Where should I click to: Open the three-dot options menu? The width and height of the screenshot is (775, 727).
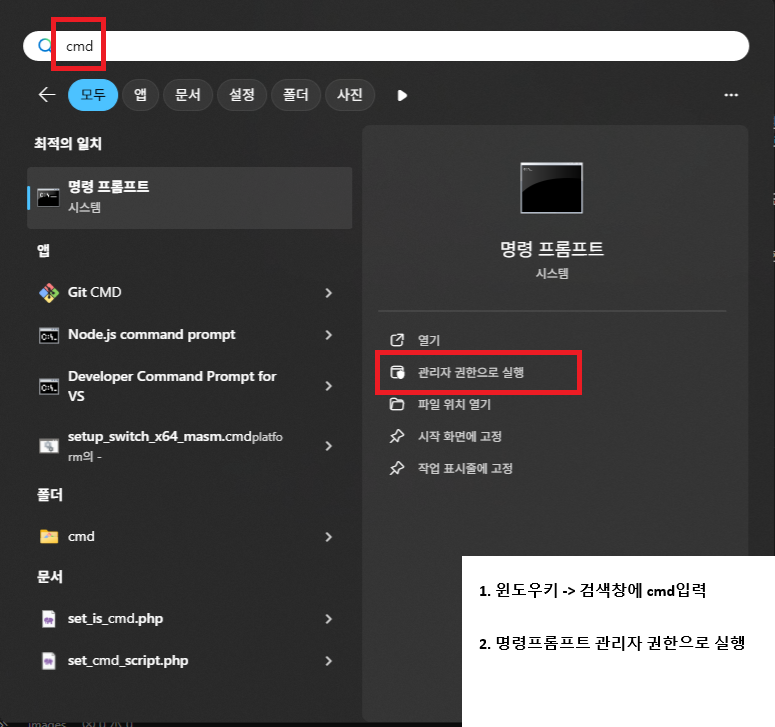click(731, 94)
